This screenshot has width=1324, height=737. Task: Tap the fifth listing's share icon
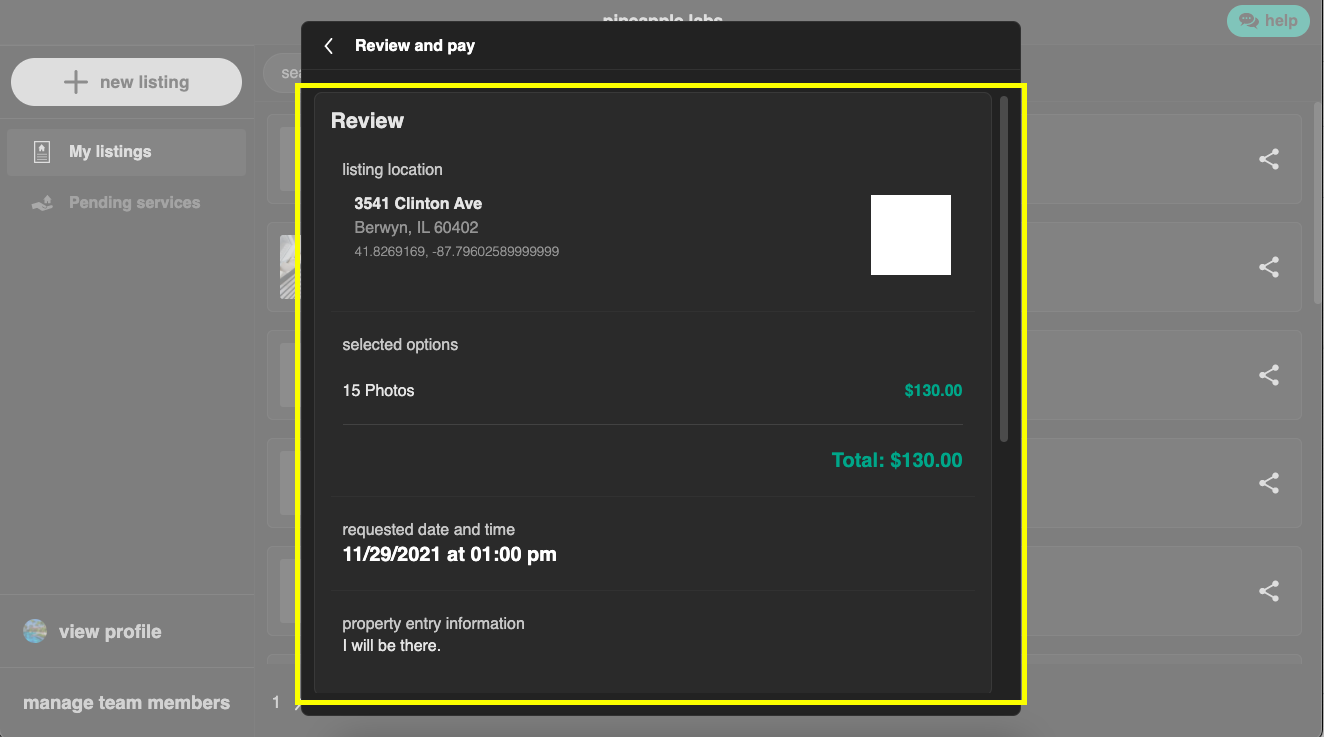tap(1268, 591)
